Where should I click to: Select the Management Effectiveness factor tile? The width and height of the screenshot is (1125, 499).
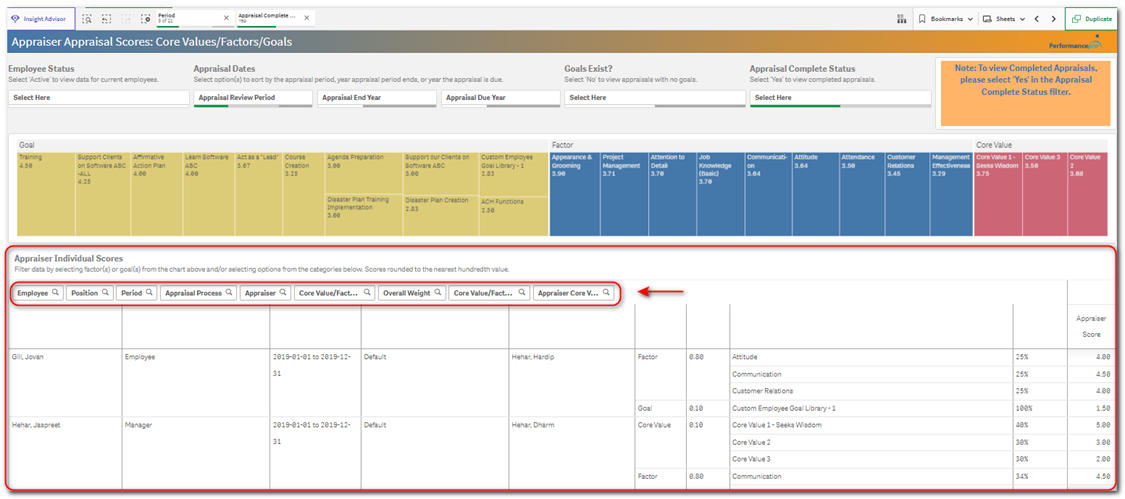[x=951, y=193]
